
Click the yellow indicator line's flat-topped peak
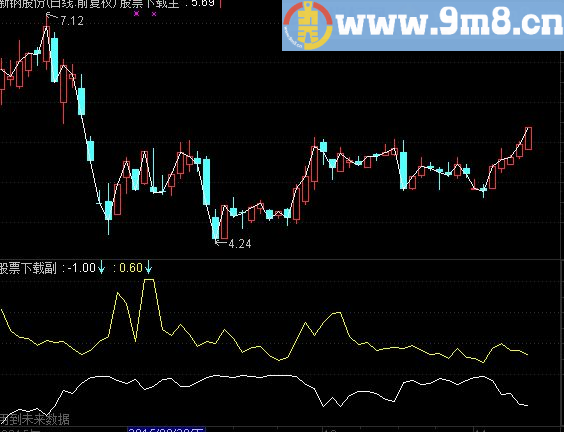click(x=149, y=279)
